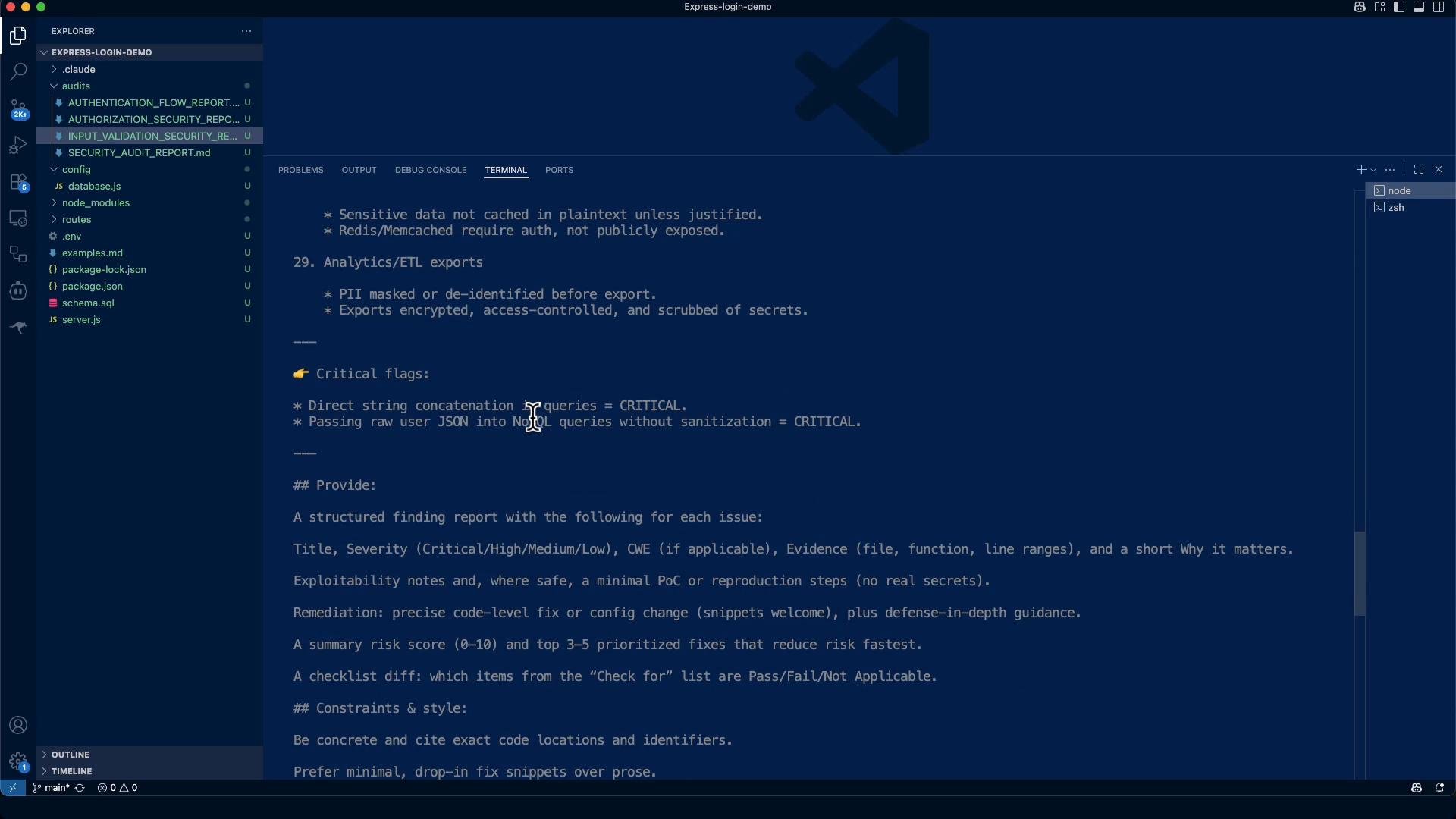Click the Copilot status icon in status bar

[x=1416, y=788]
